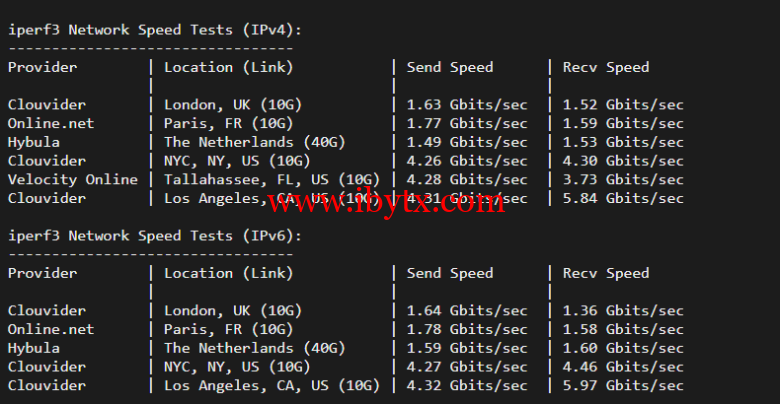Viewport: 780px width, 404px height.
Task: Click the 4.30 Gbits/sec receive speed
Action: (x=623, y=161)
